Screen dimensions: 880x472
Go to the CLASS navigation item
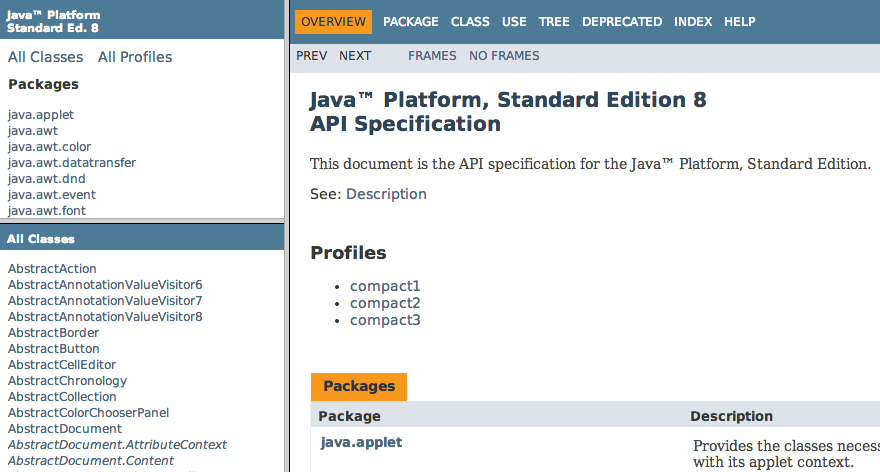tap(470, 21)
